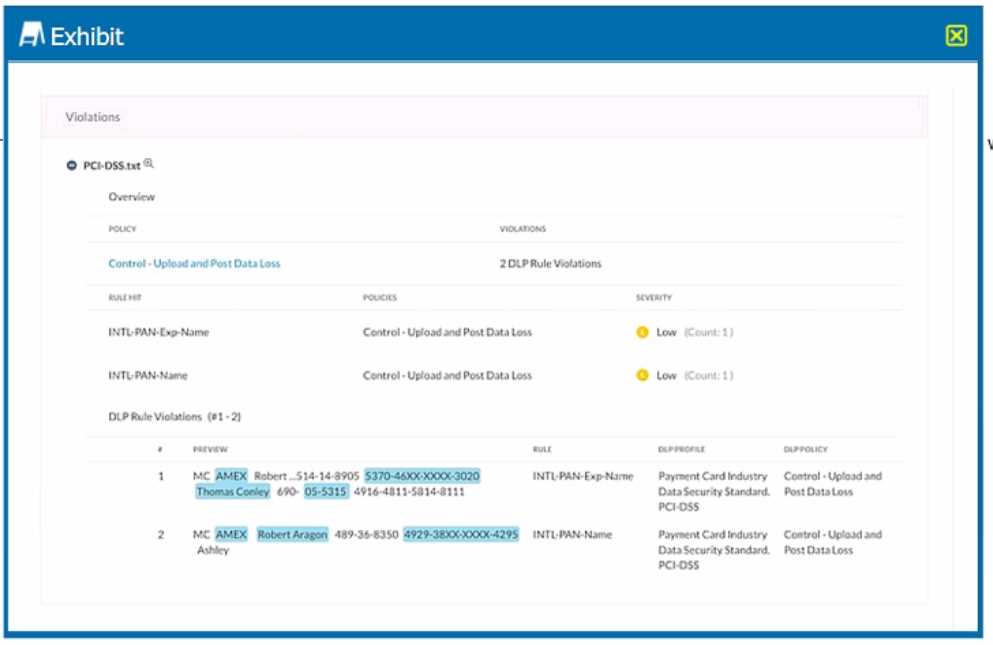Image resolution: width=993 pixels, height=645 pixels.
Task: Select the INTL-PAN-Exp-Name rule hit
Action: pyautogui.click(x=158, y=332)
